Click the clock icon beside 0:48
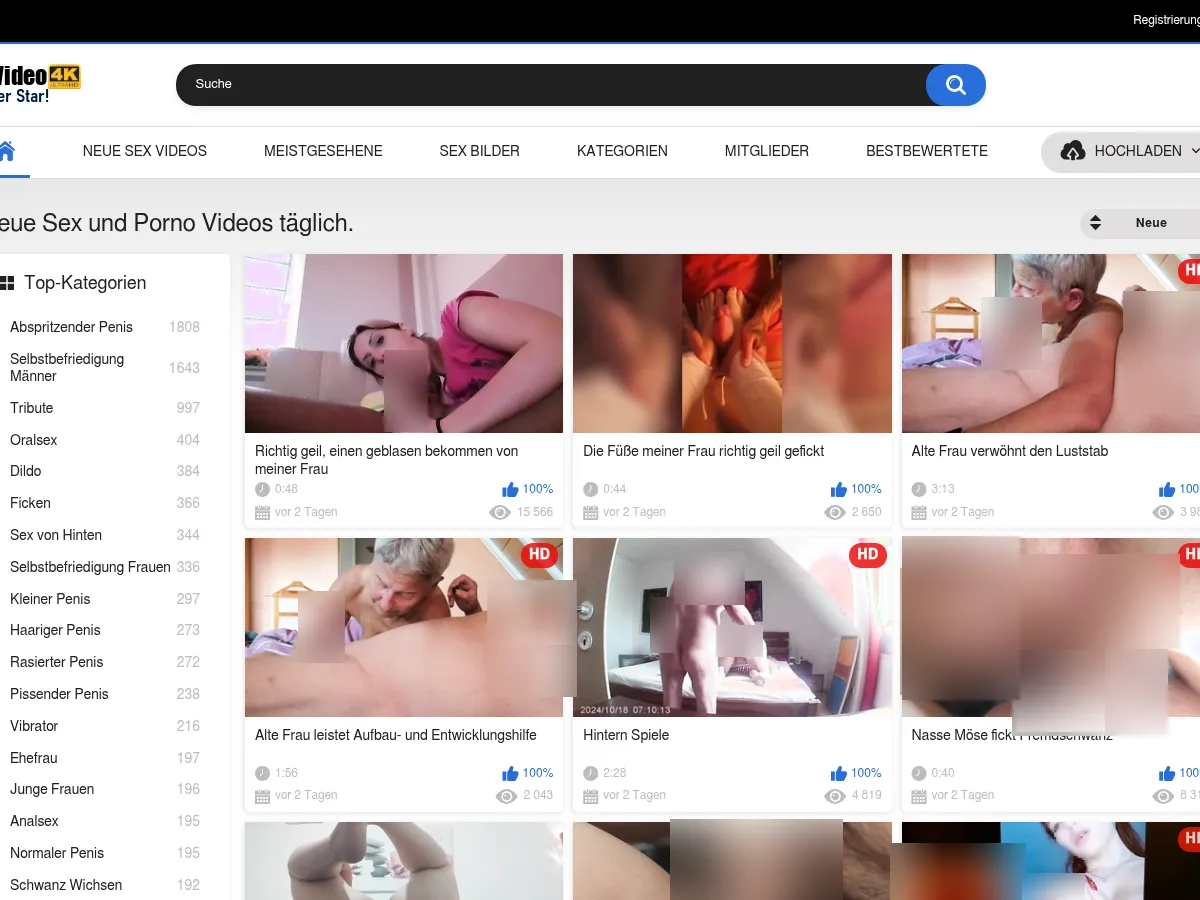Viewport: 1200px width, 900px height. pos(262,490)
